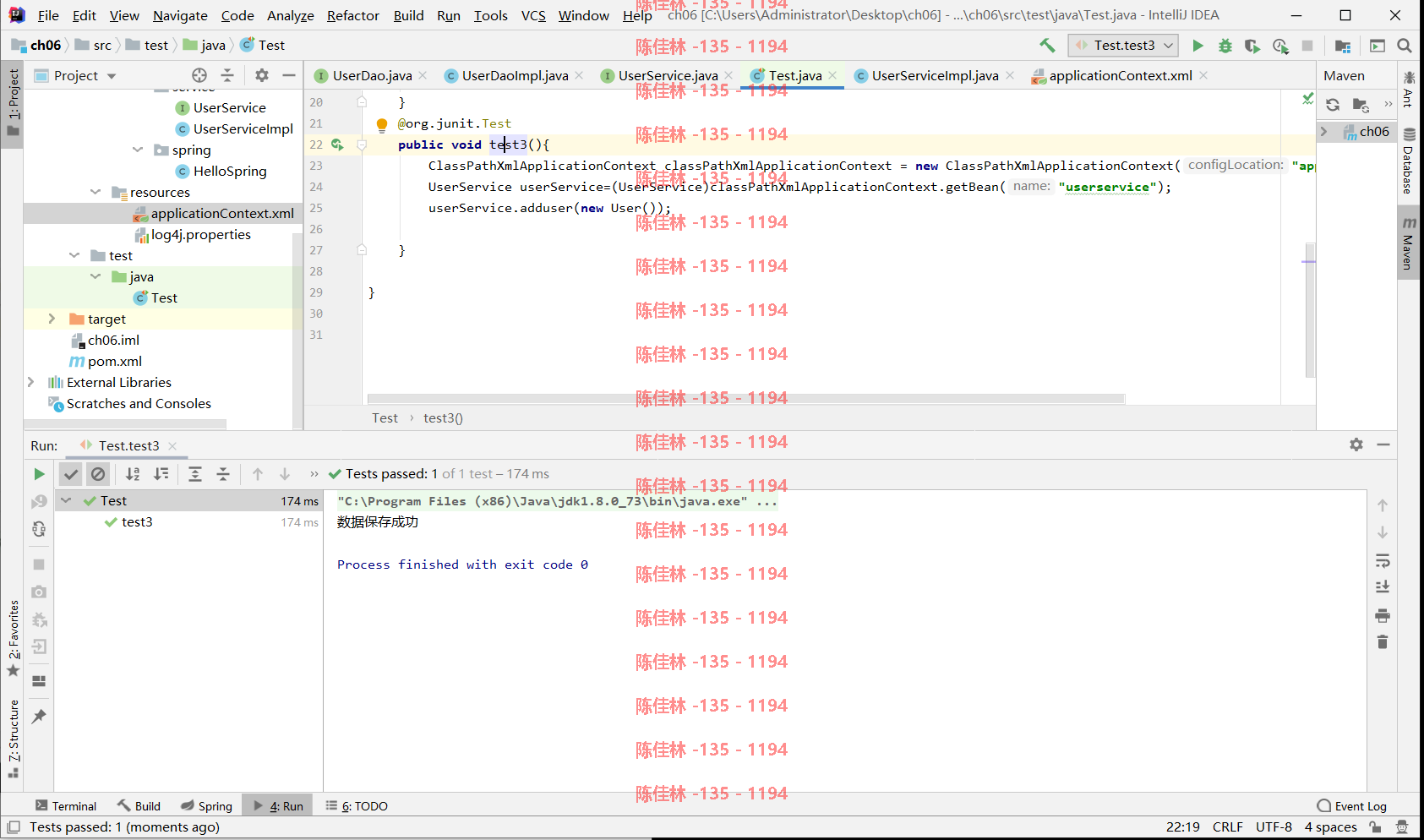Sort tests by duration icon
The width and height of the screenshot is (1424, 840).
[x=161, y=474]
